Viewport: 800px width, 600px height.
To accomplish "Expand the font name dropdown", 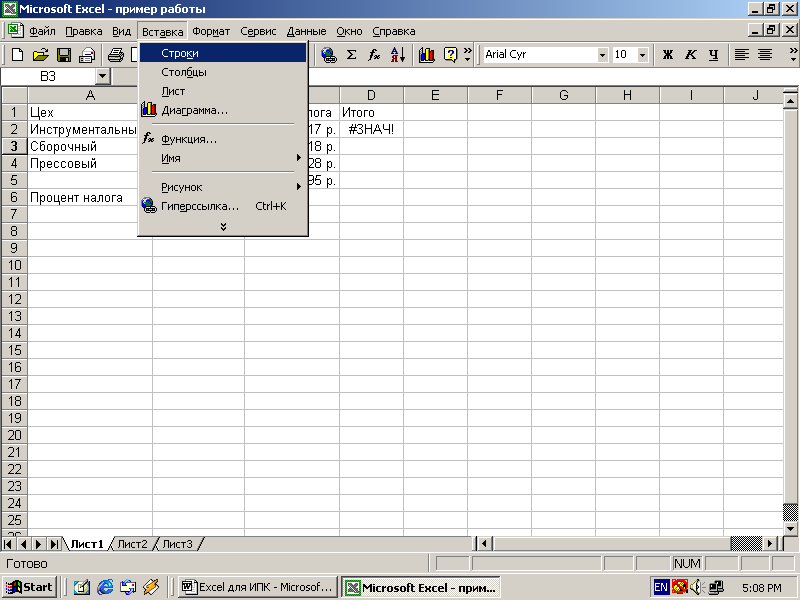I will (x=603, y=55).
